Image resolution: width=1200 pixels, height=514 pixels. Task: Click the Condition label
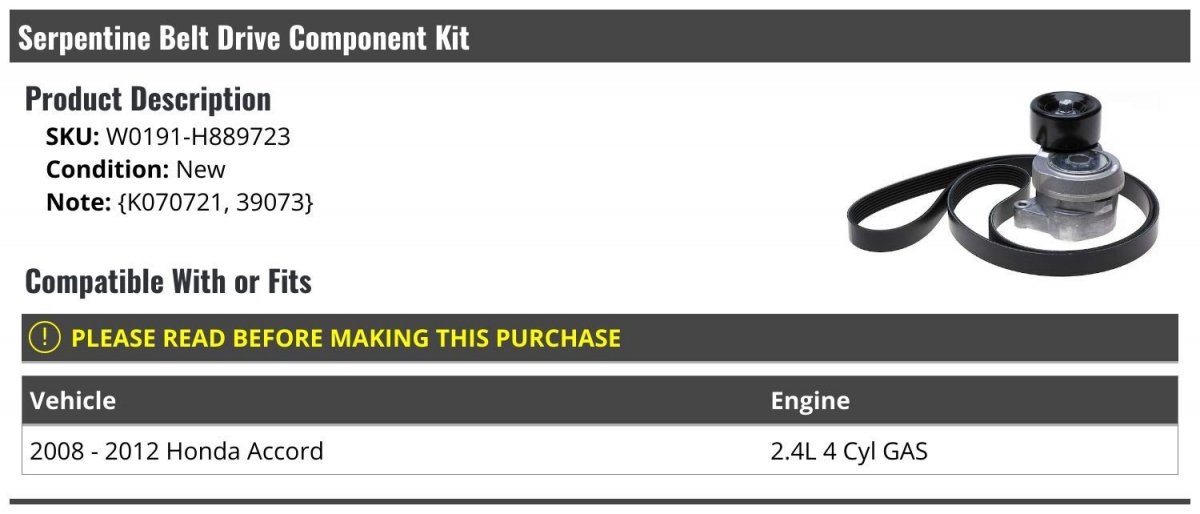108,169
